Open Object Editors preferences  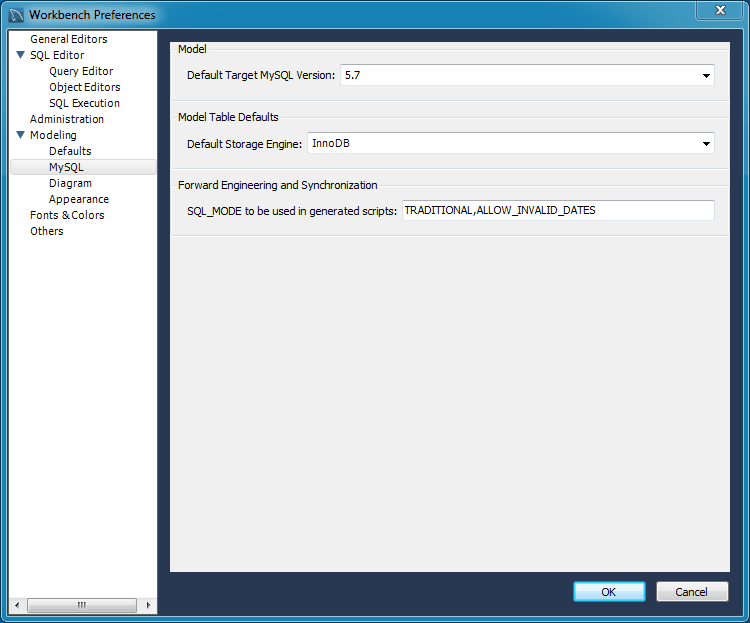pos(84,87)
